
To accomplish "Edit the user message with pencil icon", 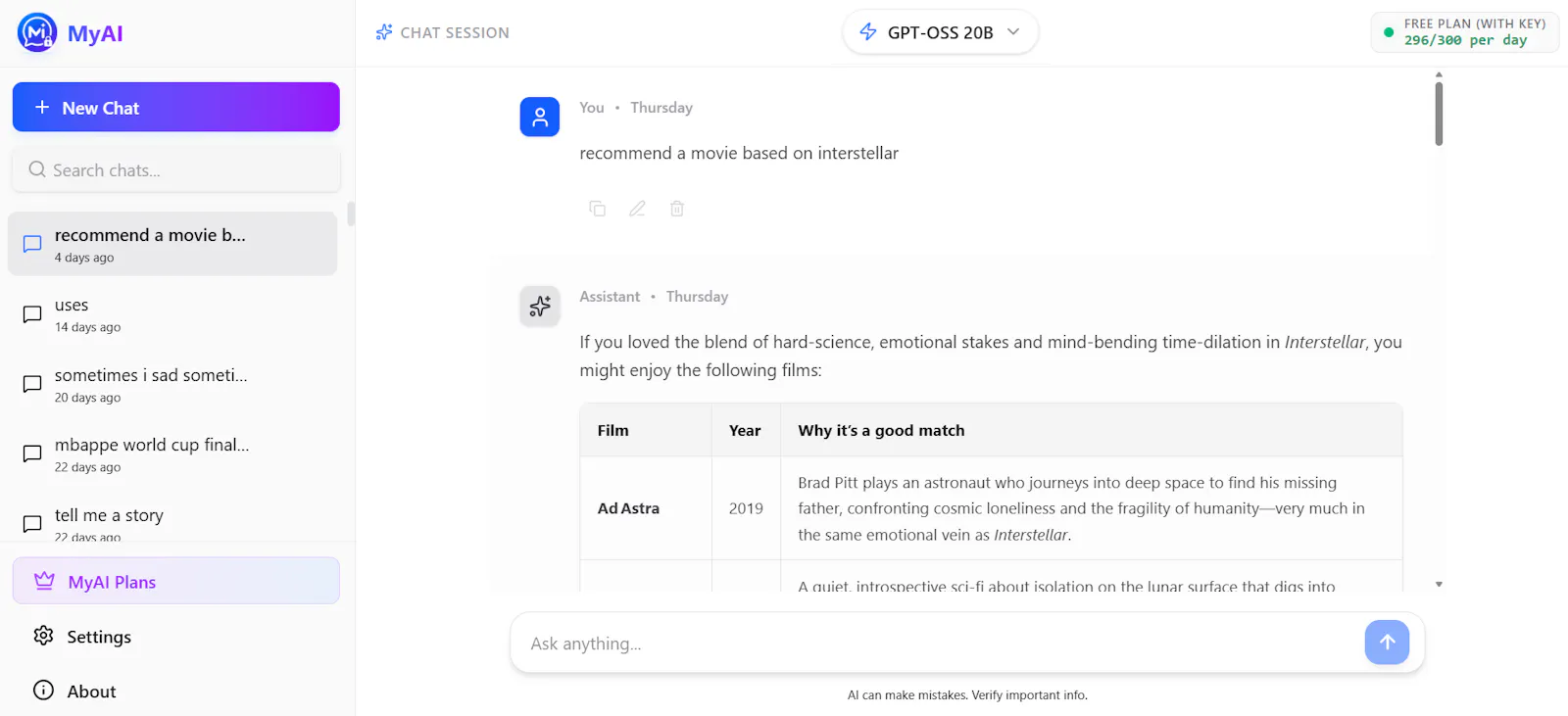I will coord(637,209).
